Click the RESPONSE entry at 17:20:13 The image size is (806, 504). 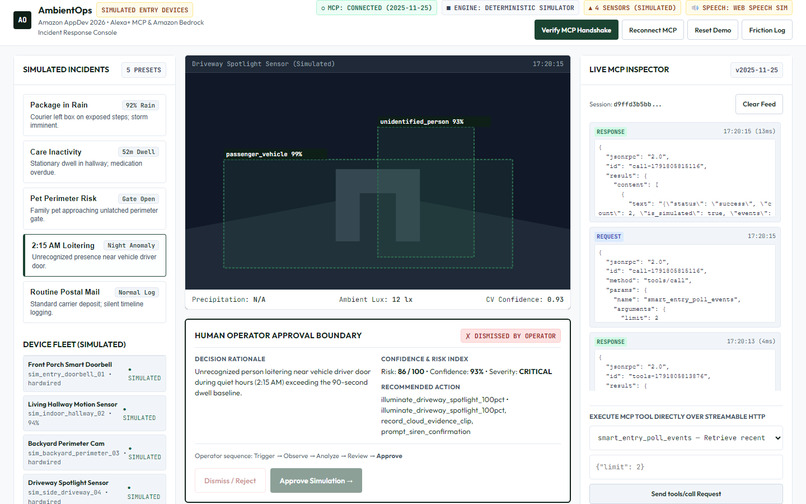pos(685,362)
